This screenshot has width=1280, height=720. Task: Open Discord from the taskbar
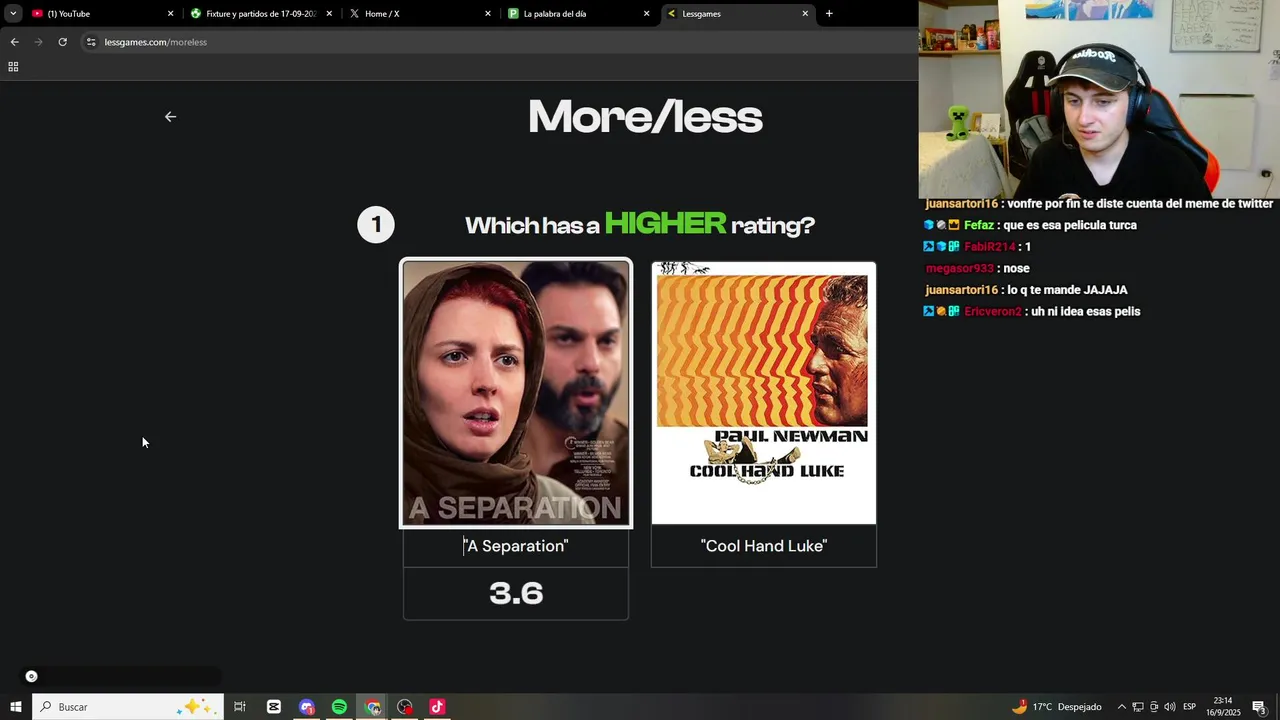click(x=307, y=707)
